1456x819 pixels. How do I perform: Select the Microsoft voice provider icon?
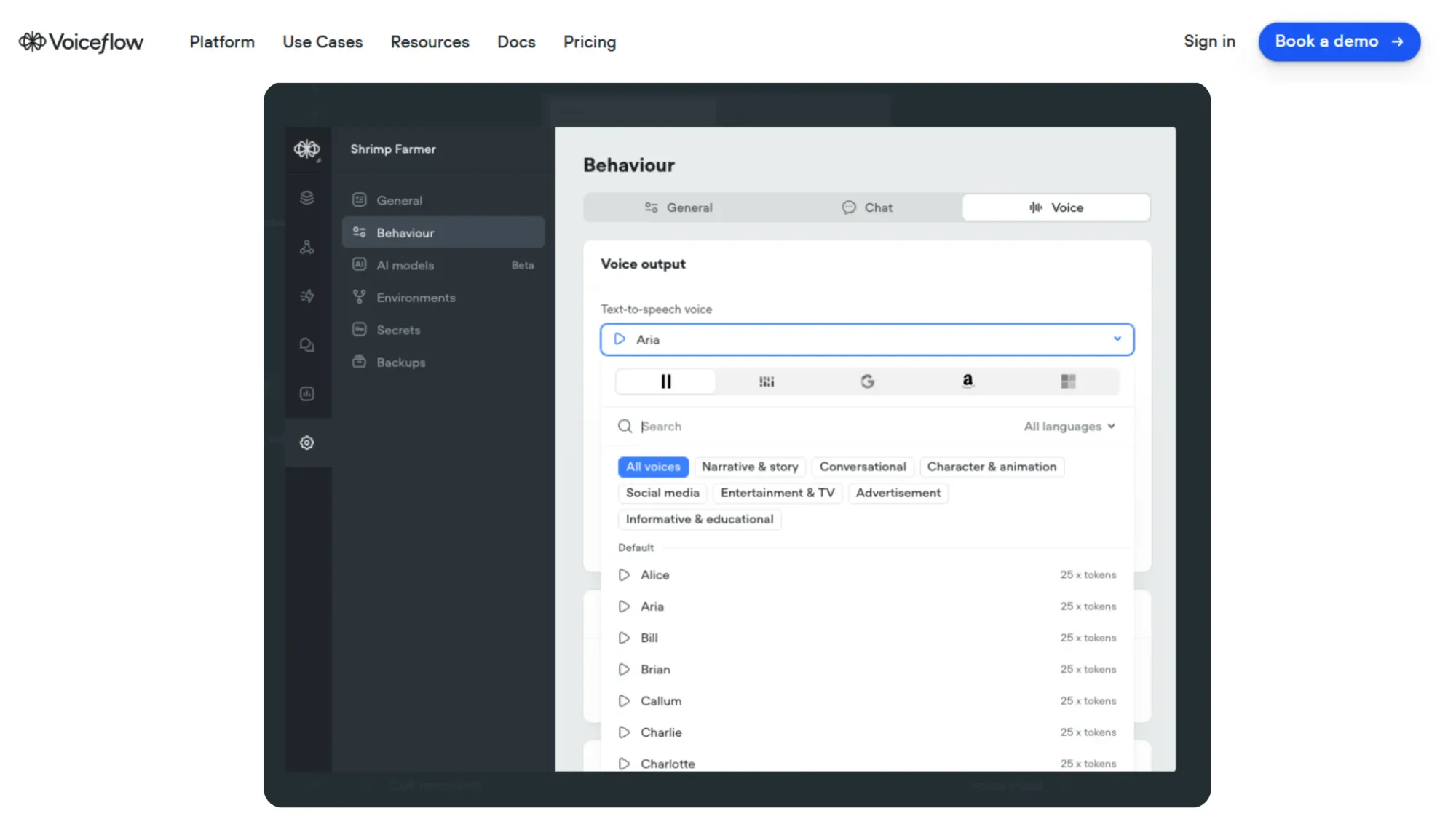(x=1069, y=381)
